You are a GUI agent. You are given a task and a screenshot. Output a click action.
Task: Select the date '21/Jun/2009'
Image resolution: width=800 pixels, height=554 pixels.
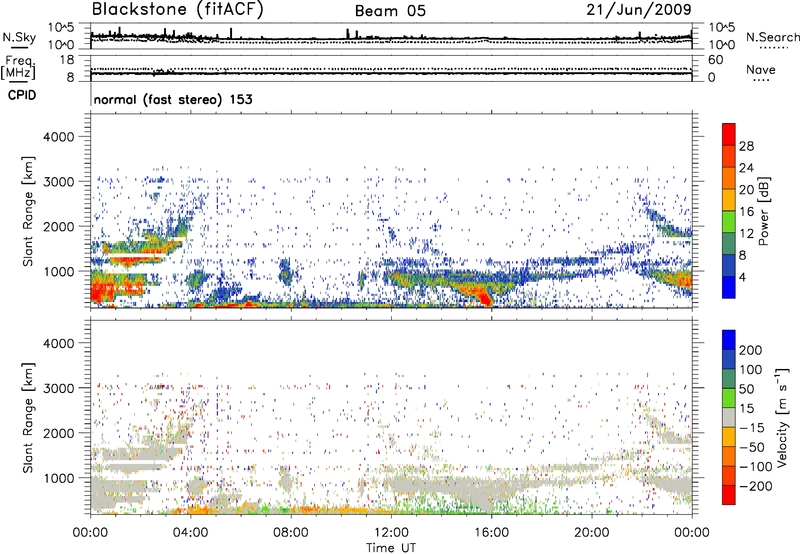639,10
